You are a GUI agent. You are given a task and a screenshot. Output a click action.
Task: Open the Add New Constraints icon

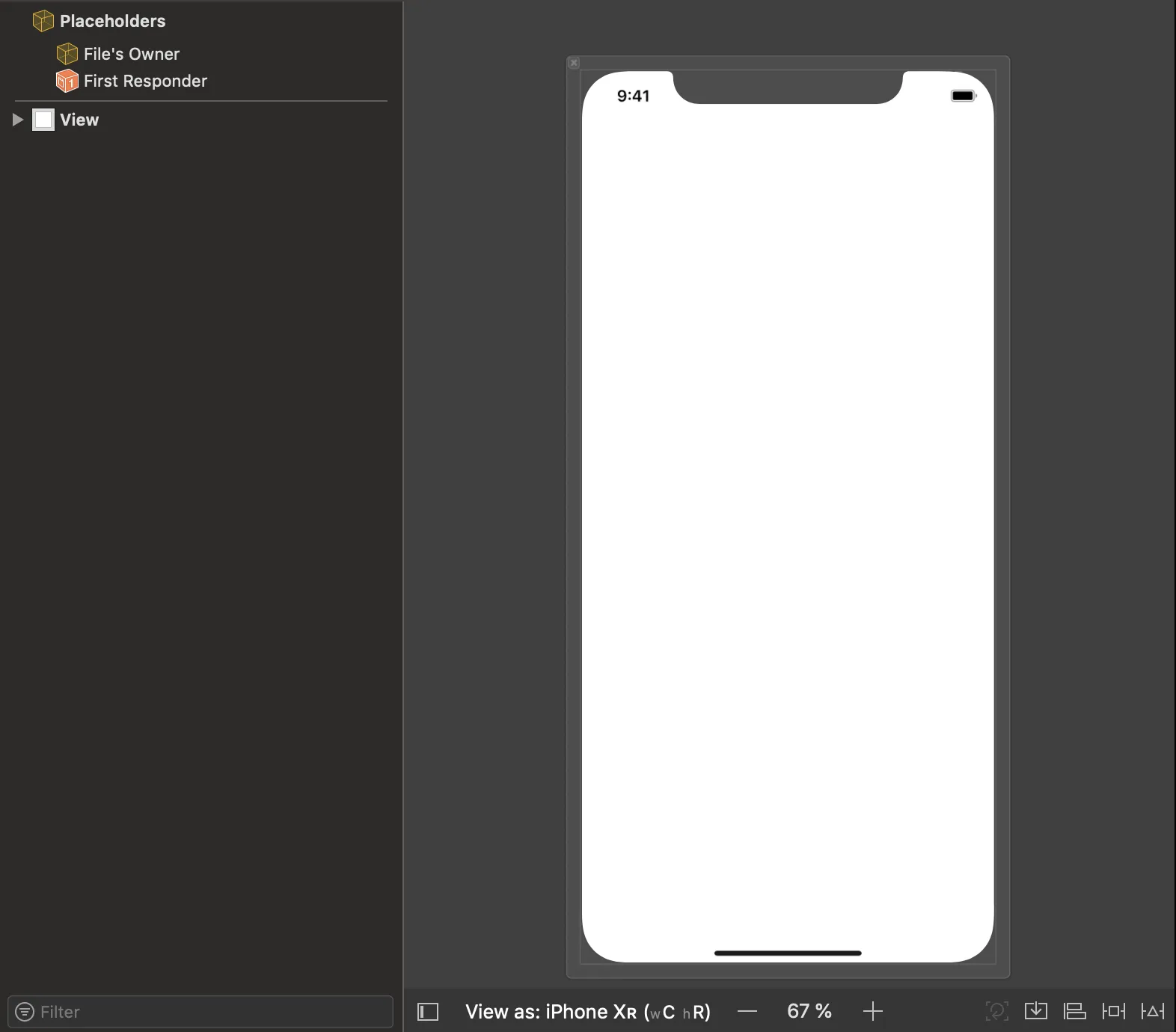pyautogui.click(x=1114, y=1012)
